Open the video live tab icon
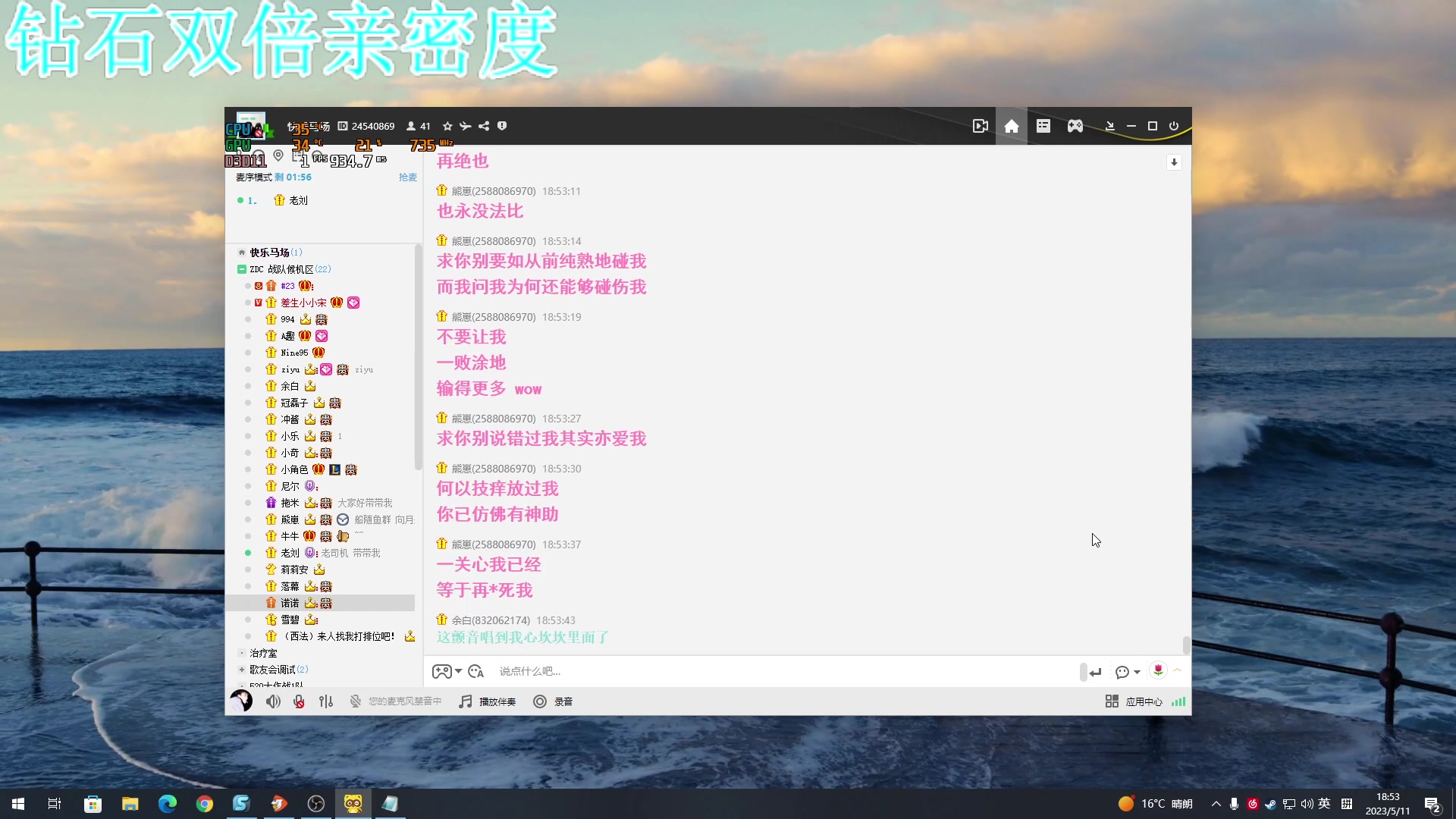The width and height of the screenshot is (1456, 819). (981, 126)
